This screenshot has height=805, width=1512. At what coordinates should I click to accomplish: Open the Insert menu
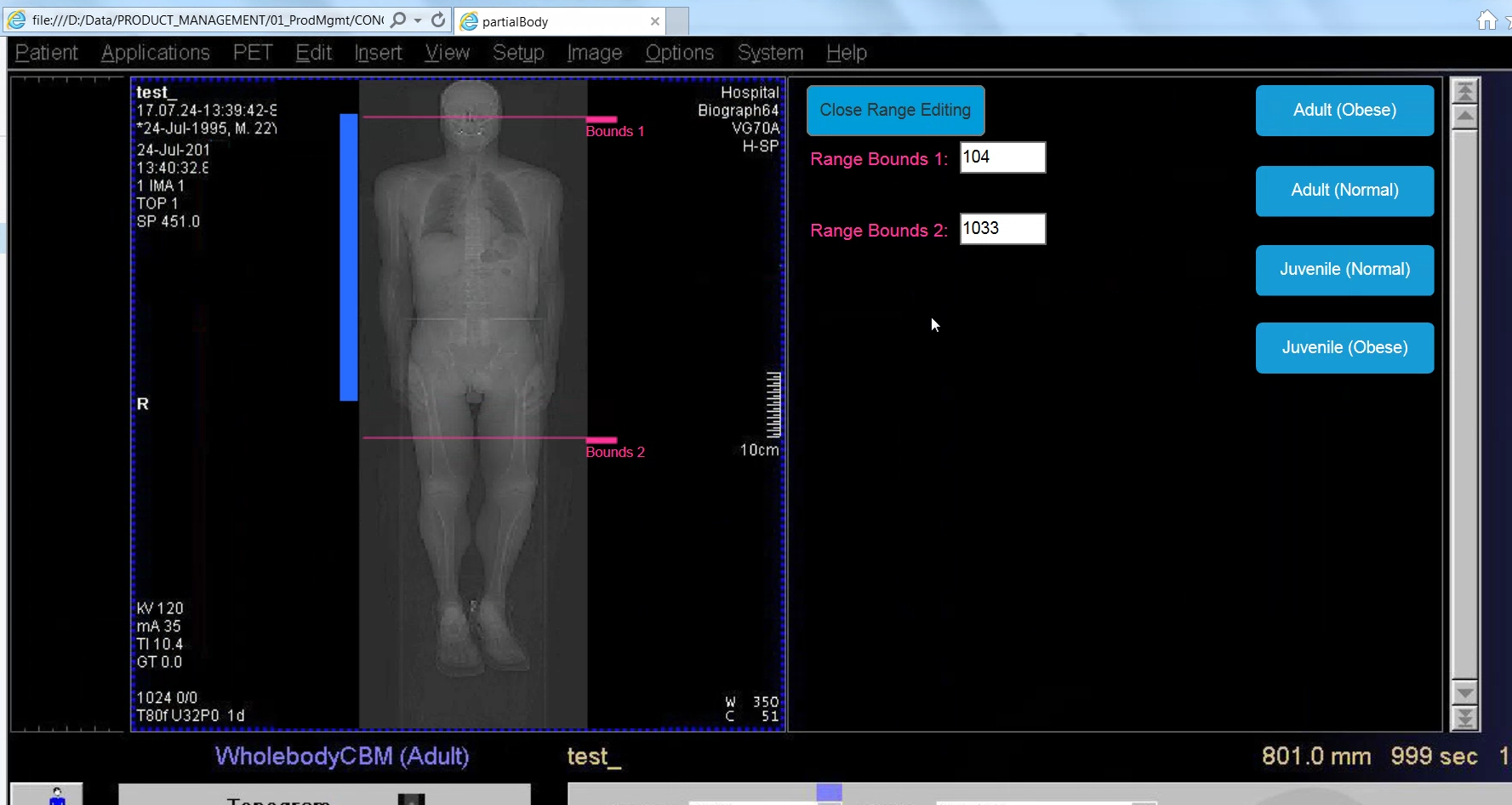tap(378, 53)
